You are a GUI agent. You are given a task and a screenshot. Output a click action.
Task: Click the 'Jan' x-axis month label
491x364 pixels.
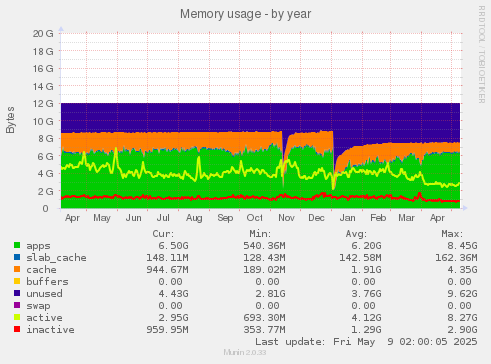[347, 218]
